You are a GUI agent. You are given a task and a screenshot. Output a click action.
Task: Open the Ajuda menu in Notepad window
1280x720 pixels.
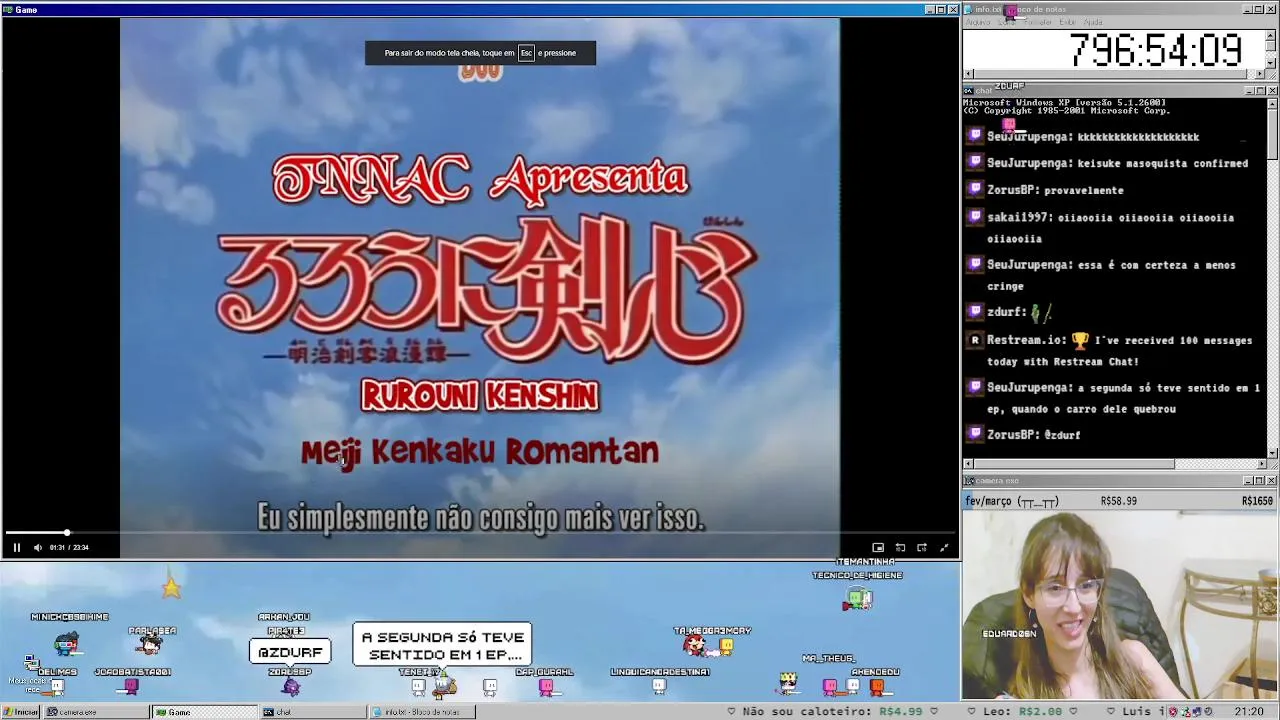tap(1094, 22)
